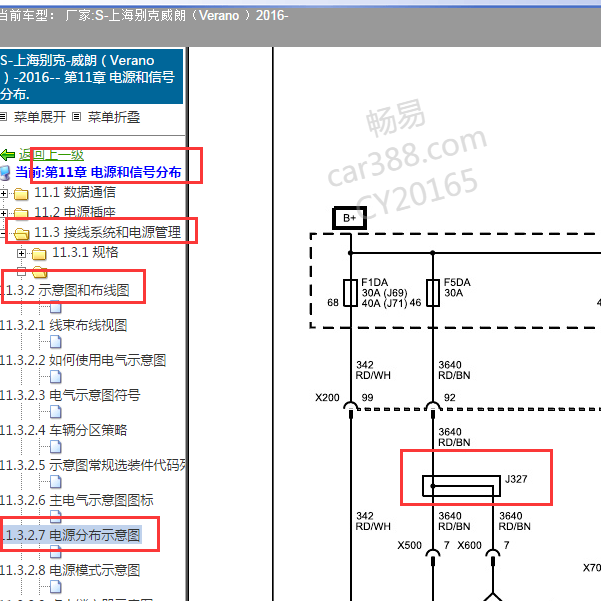601x601 pixels.
Task: Click the open folder icon above 11.3.2
Action: (x=39, y=272)
